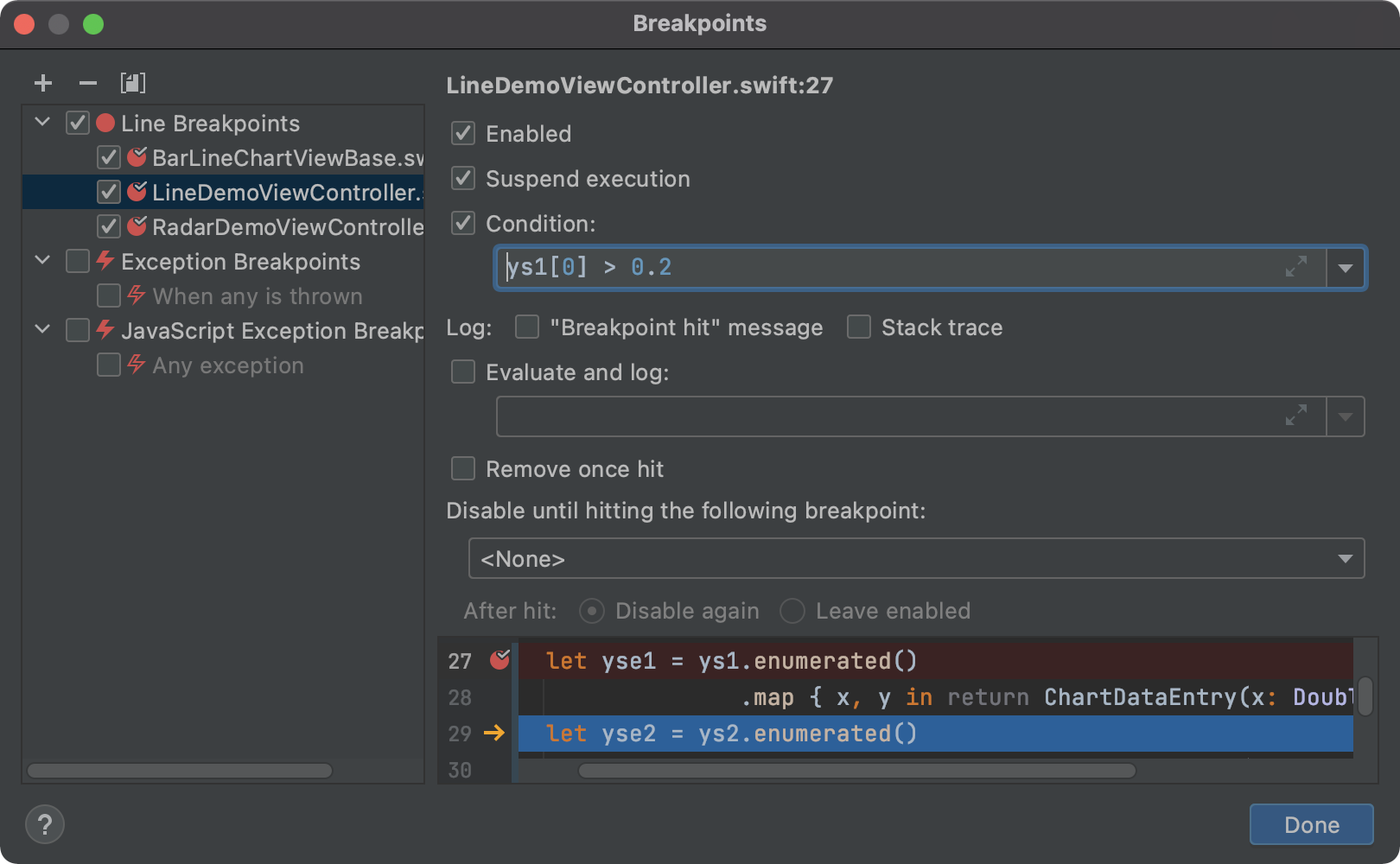Expand the Evaluate and log editor icon
Image resolution: width=1400 pixels, height=864 pixels.
[x=1295, y=416]
